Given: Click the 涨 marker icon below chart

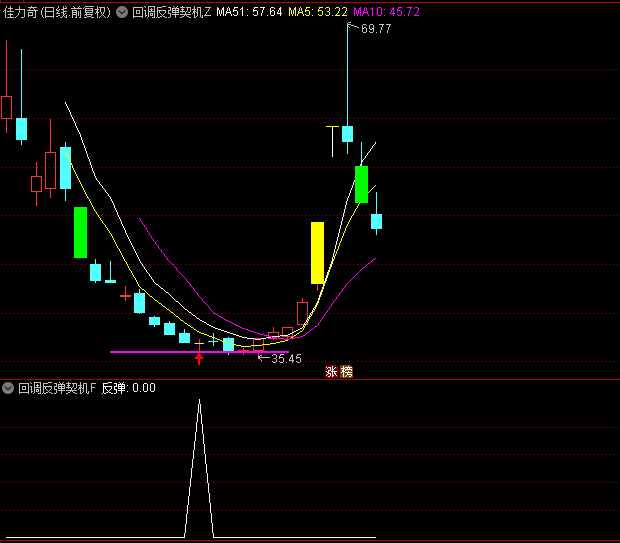Looking at the screenshot, I should 331,372.
